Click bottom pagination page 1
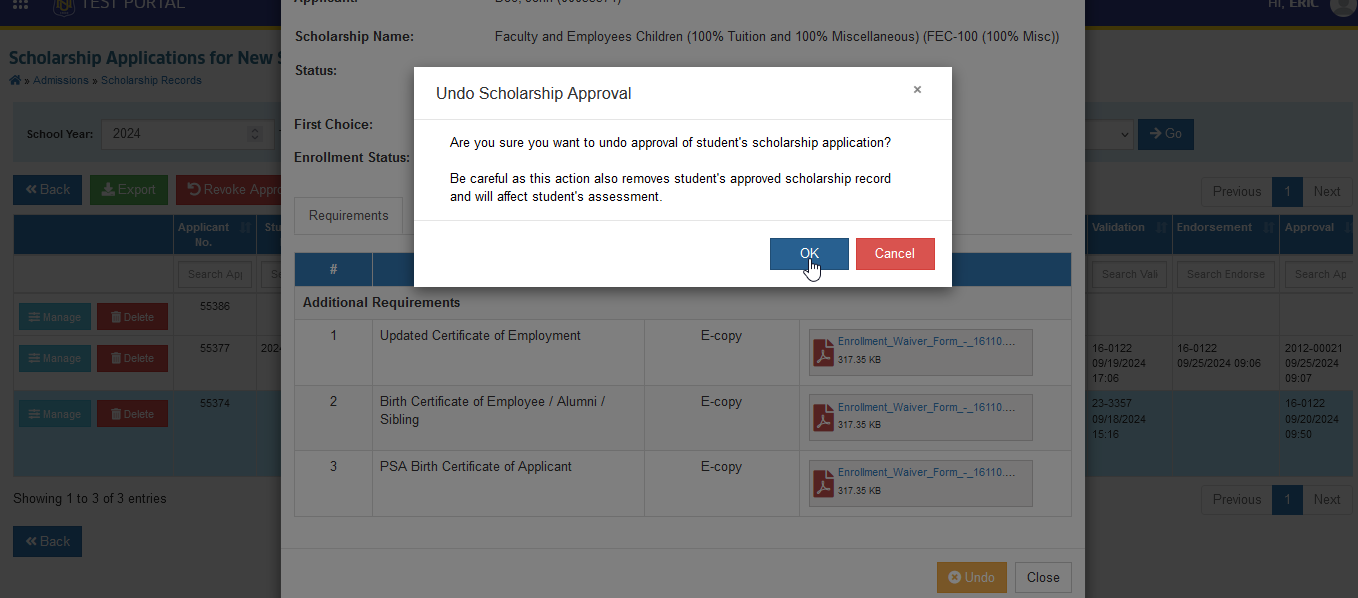The width and height of the screenshot is (1358, 598). click(1287, 500)
